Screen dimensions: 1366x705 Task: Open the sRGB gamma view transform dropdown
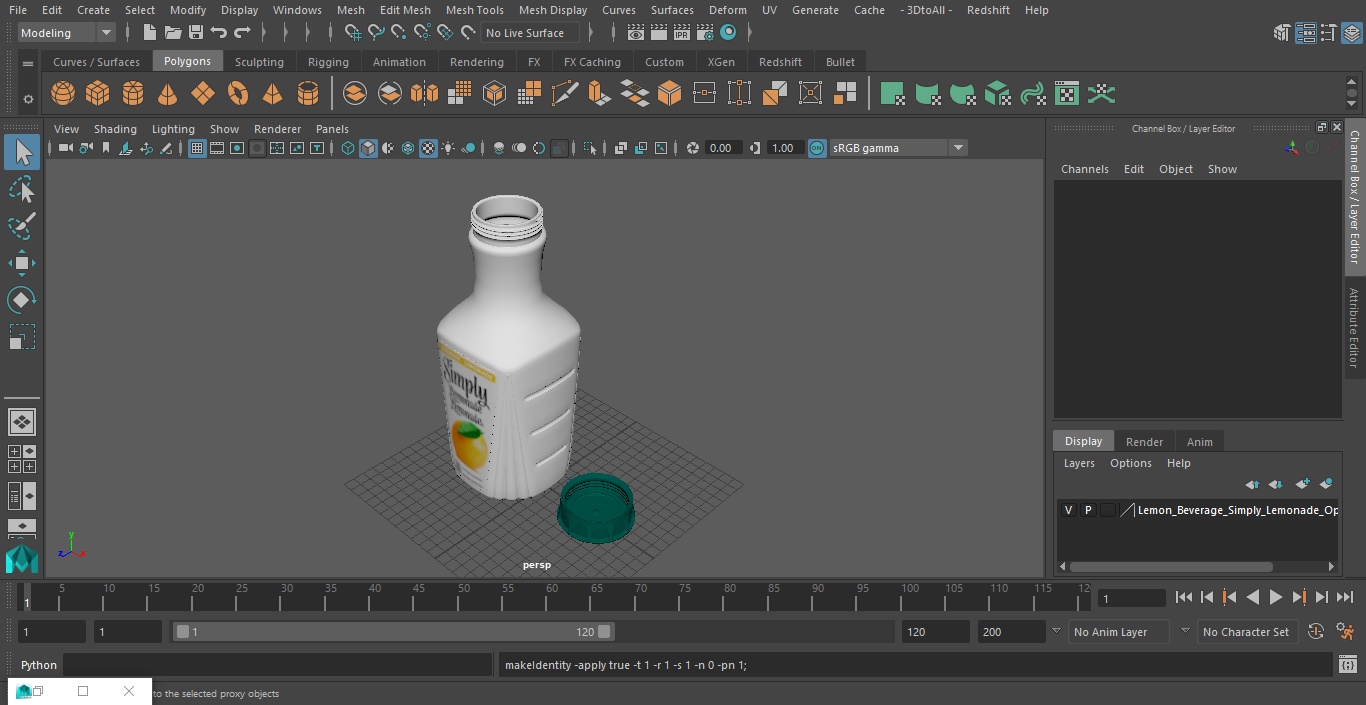pos(898,148)
